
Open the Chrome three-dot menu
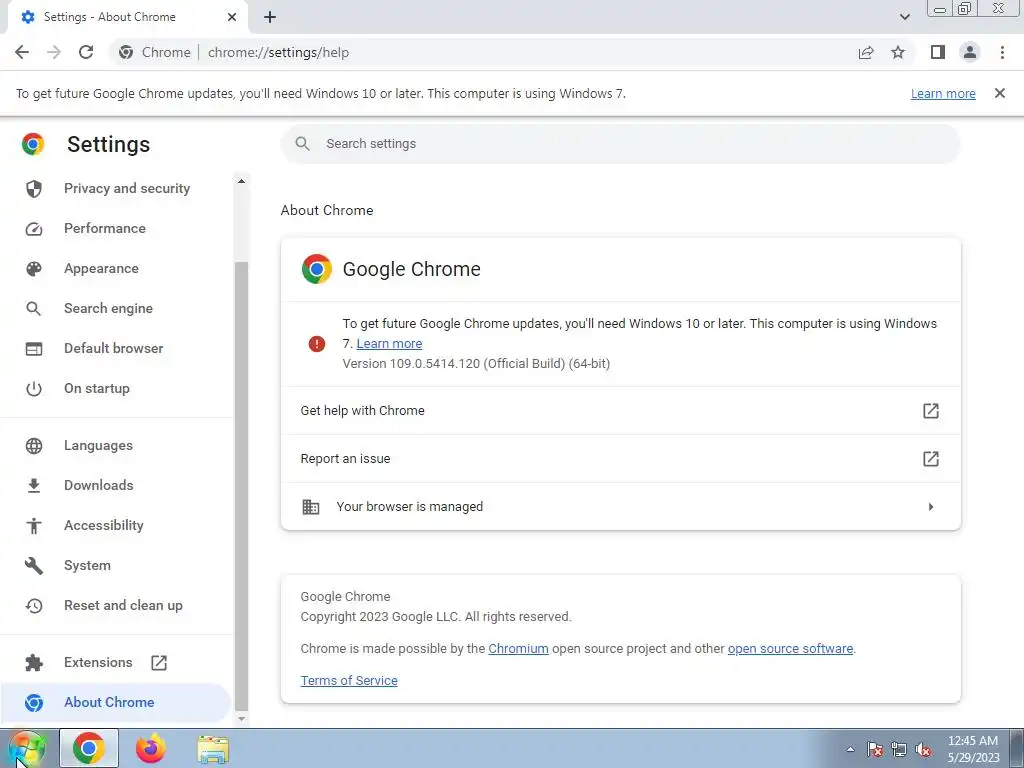coord(1002,52)
